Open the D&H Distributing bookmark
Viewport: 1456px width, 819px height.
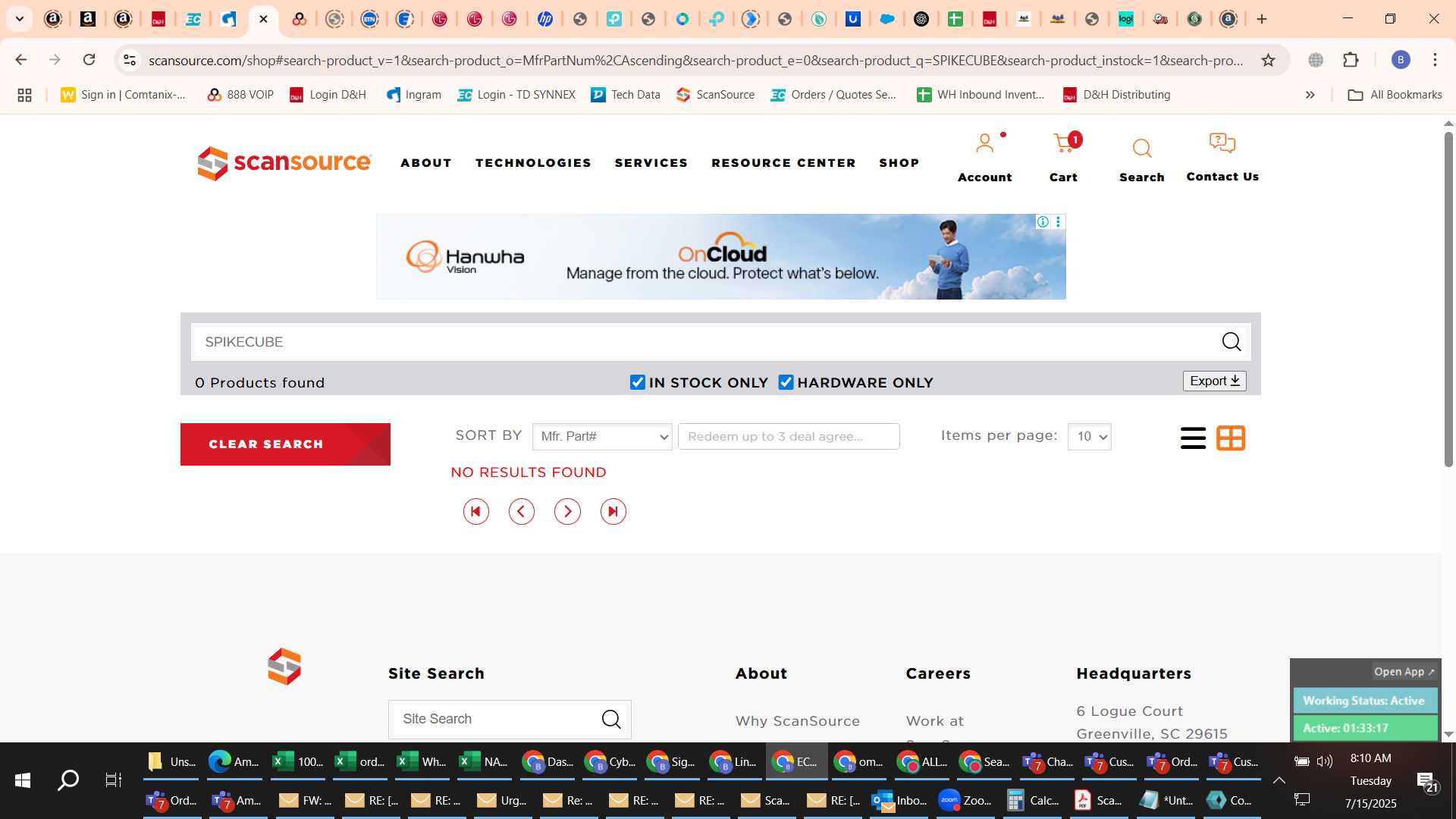tap(1116, 95)
